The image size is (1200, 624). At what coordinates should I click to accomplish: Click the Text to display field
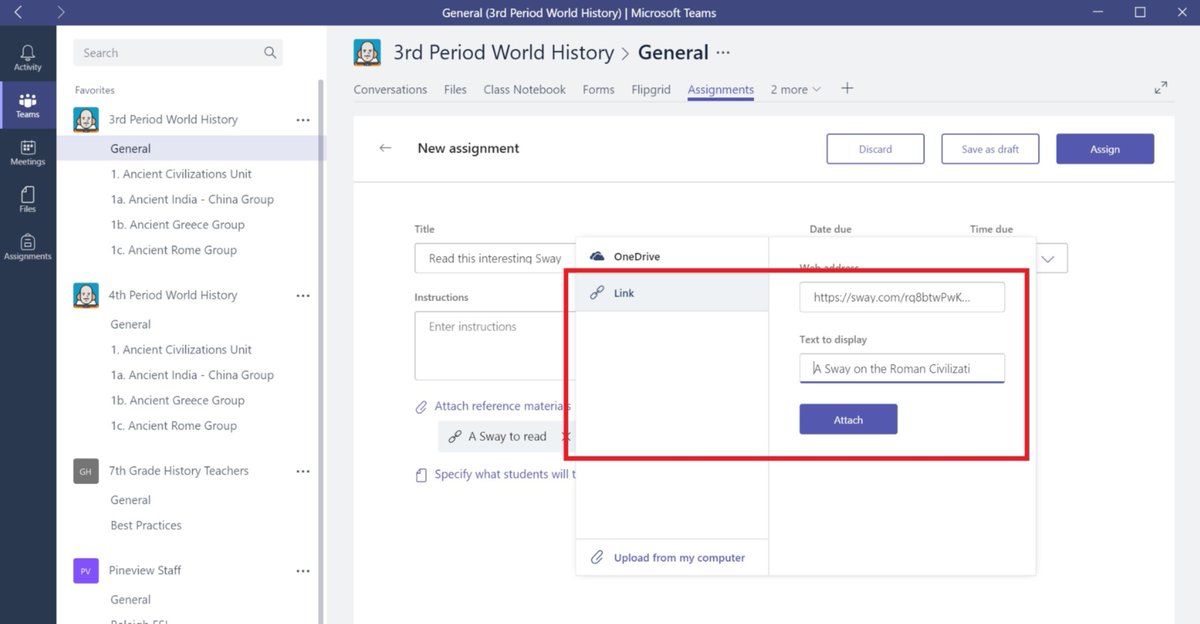click(x=902, y=368)
